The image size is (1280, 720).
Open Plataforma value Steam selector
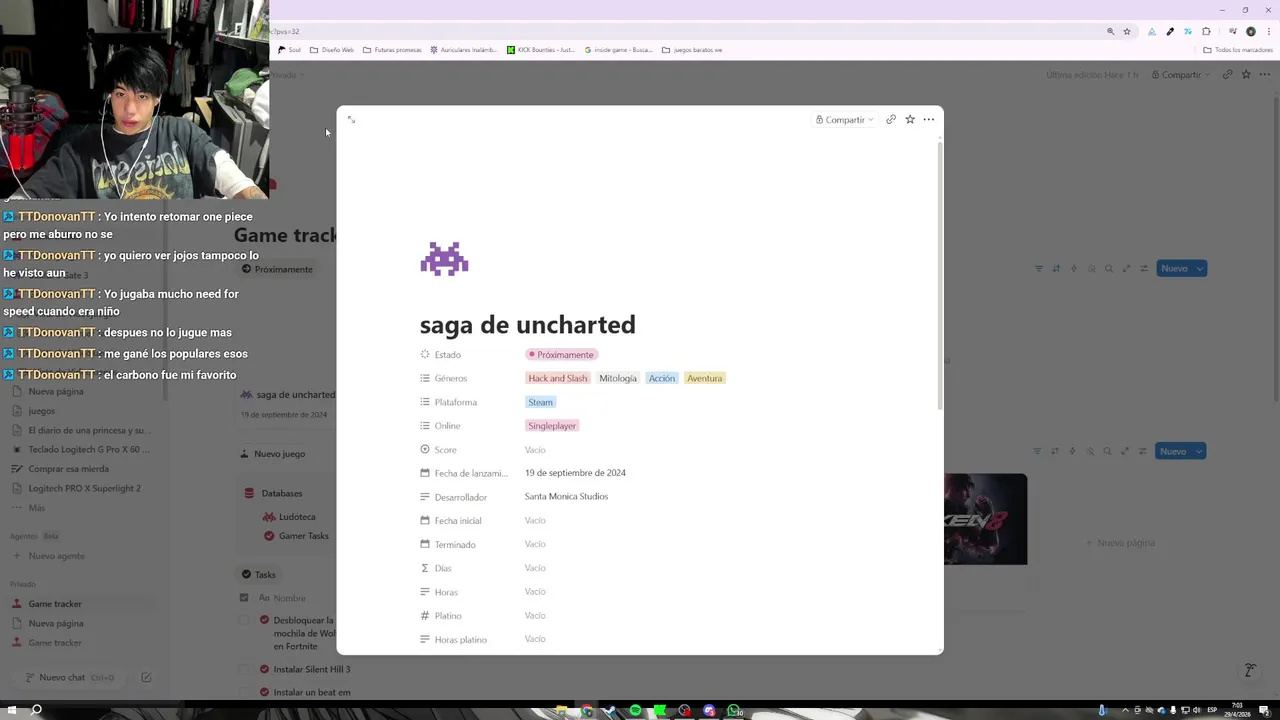(x=540, y=402)
